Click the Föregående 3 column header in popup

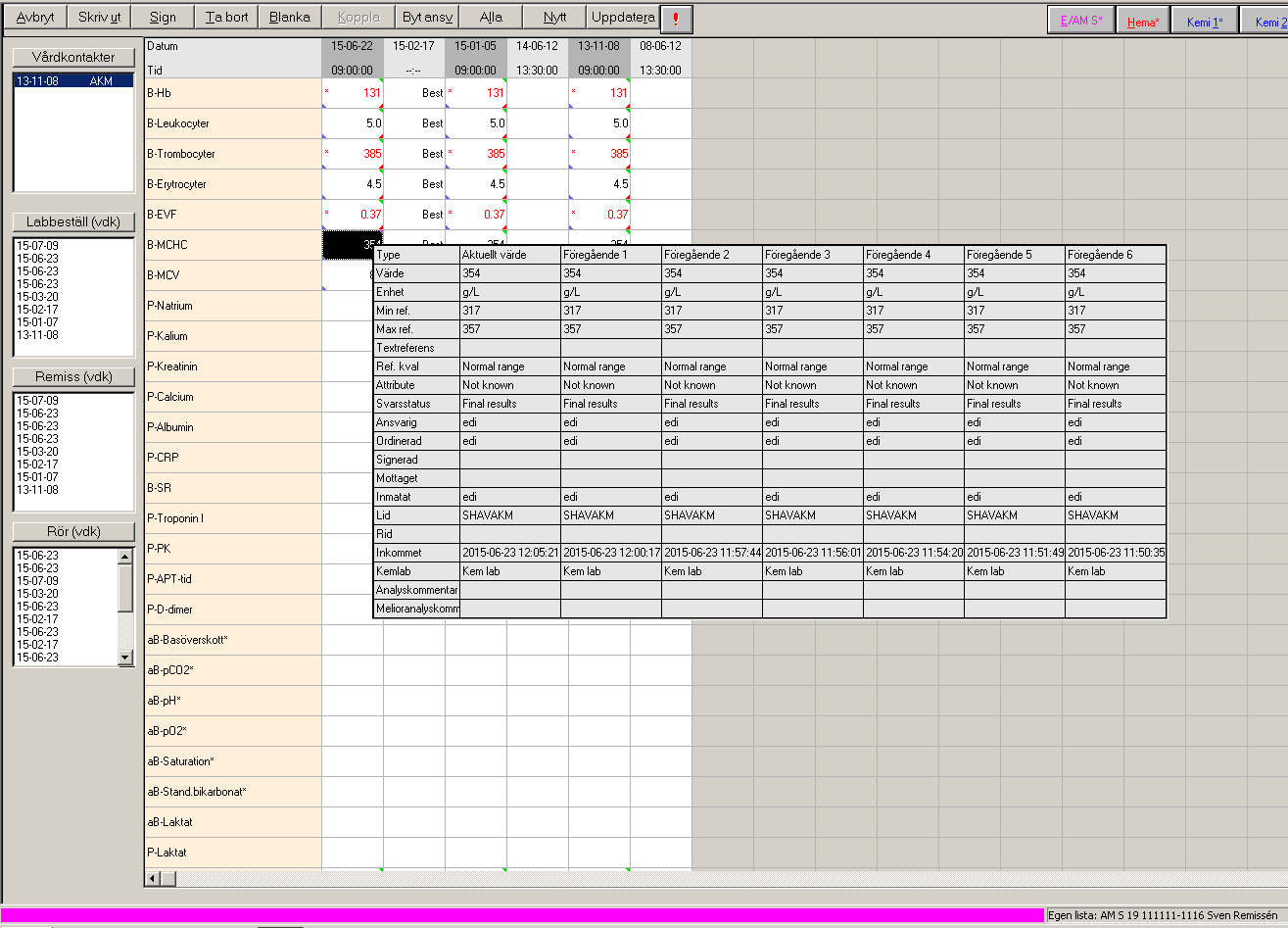pyautogui.click(x=813, y=255)
